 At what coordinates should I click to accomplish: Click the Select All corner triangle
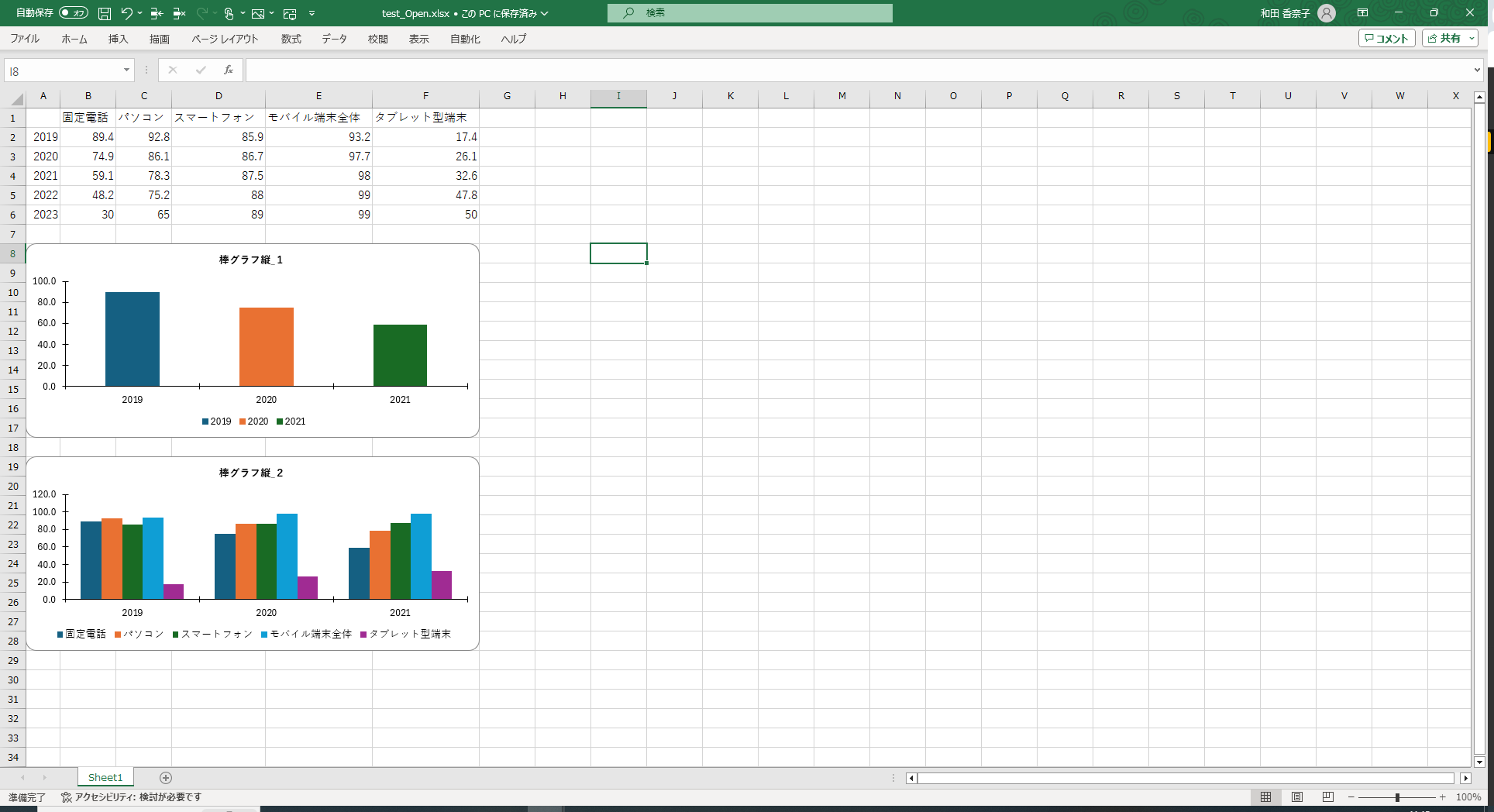pyautogui.click(x=16, y=98)
